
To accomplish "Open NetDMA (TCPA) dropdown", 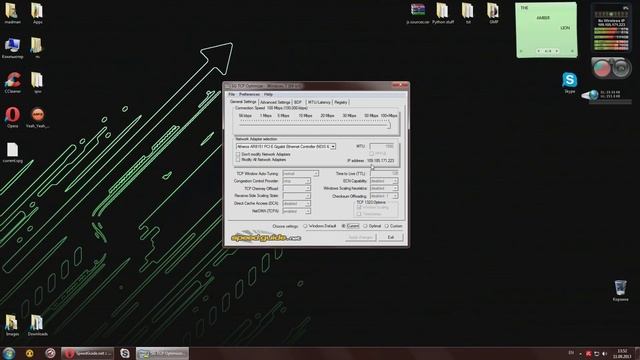I will [x=308, y=211].
